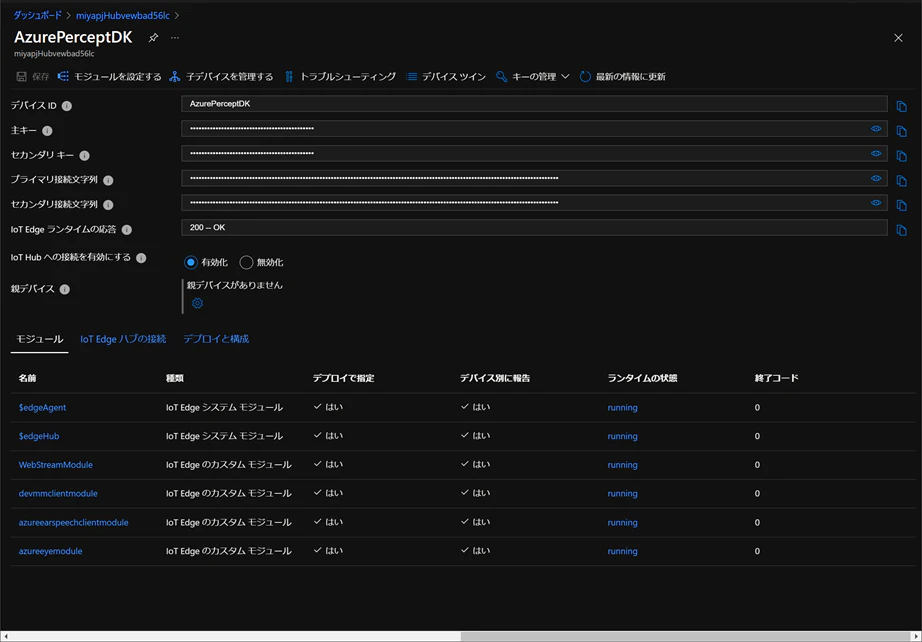The width and height of the screenshot is (922, 642).
Task: Click the info icon beside セカンダリ接続文字列
Action: (108, 205)
